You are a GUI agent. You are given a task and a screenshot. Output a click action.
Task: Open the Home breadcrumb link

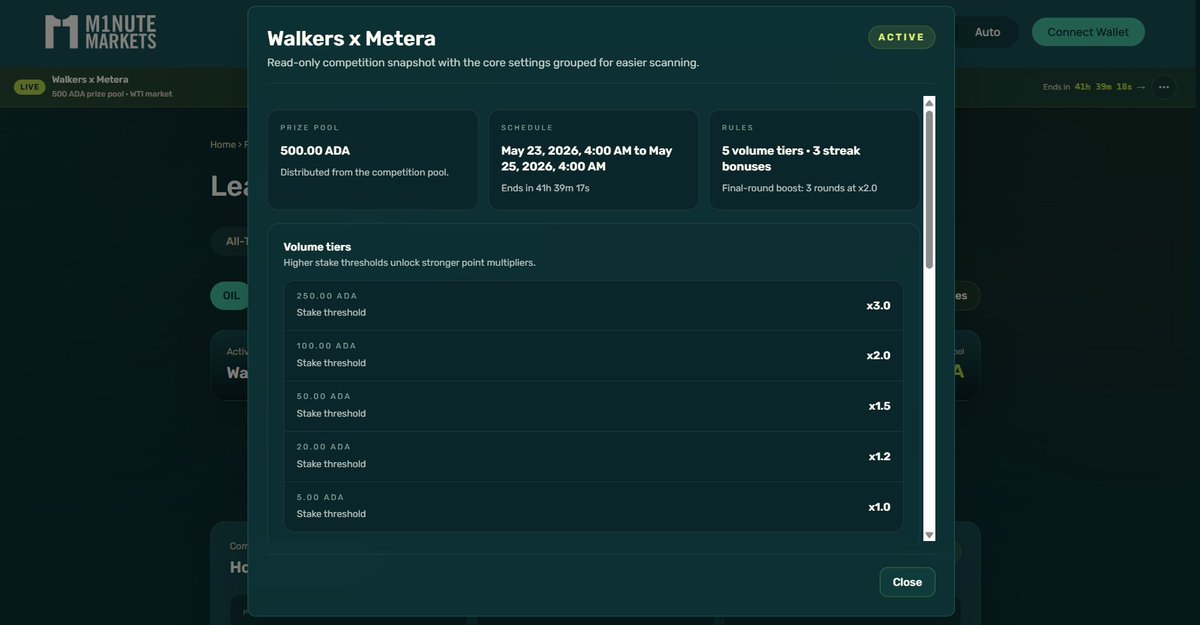(222, 144)
